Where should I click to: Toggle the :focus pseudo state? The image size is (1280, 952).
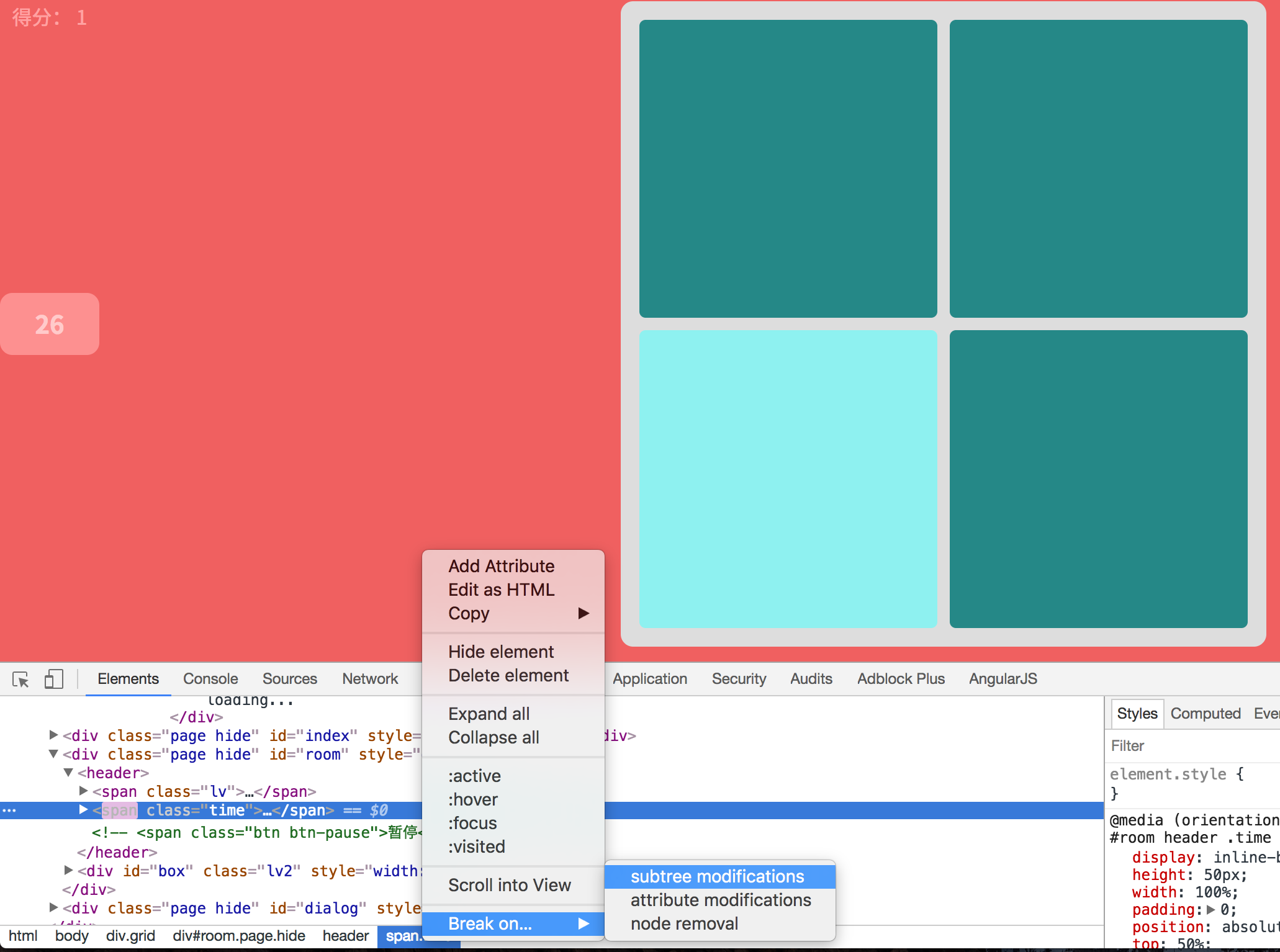[x=472, y=823]
